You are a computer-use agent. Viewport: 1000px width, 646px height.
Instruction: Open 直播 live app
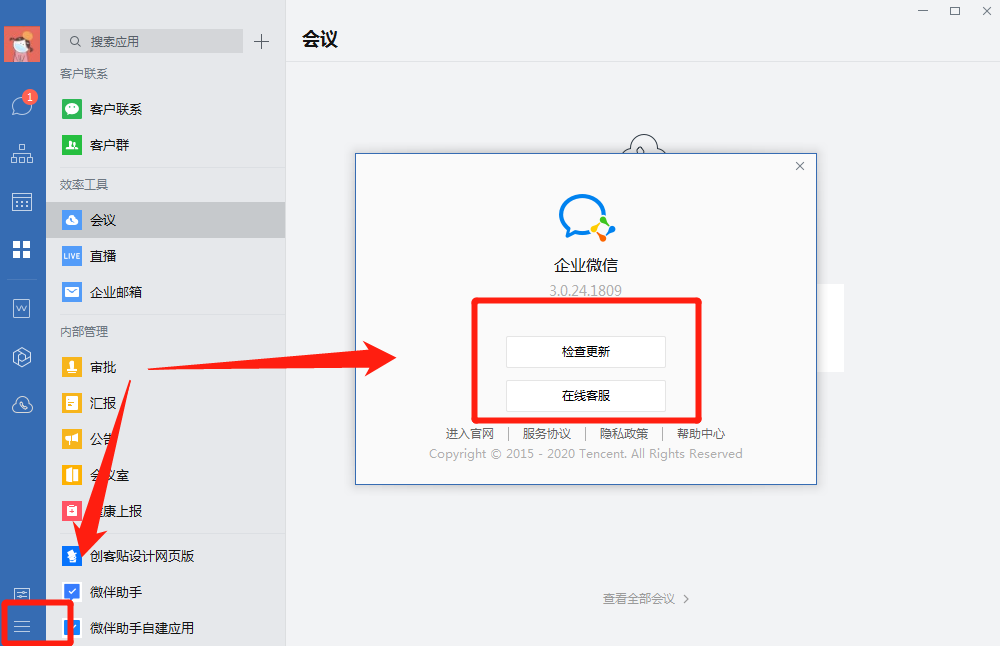tap(166, 256)
